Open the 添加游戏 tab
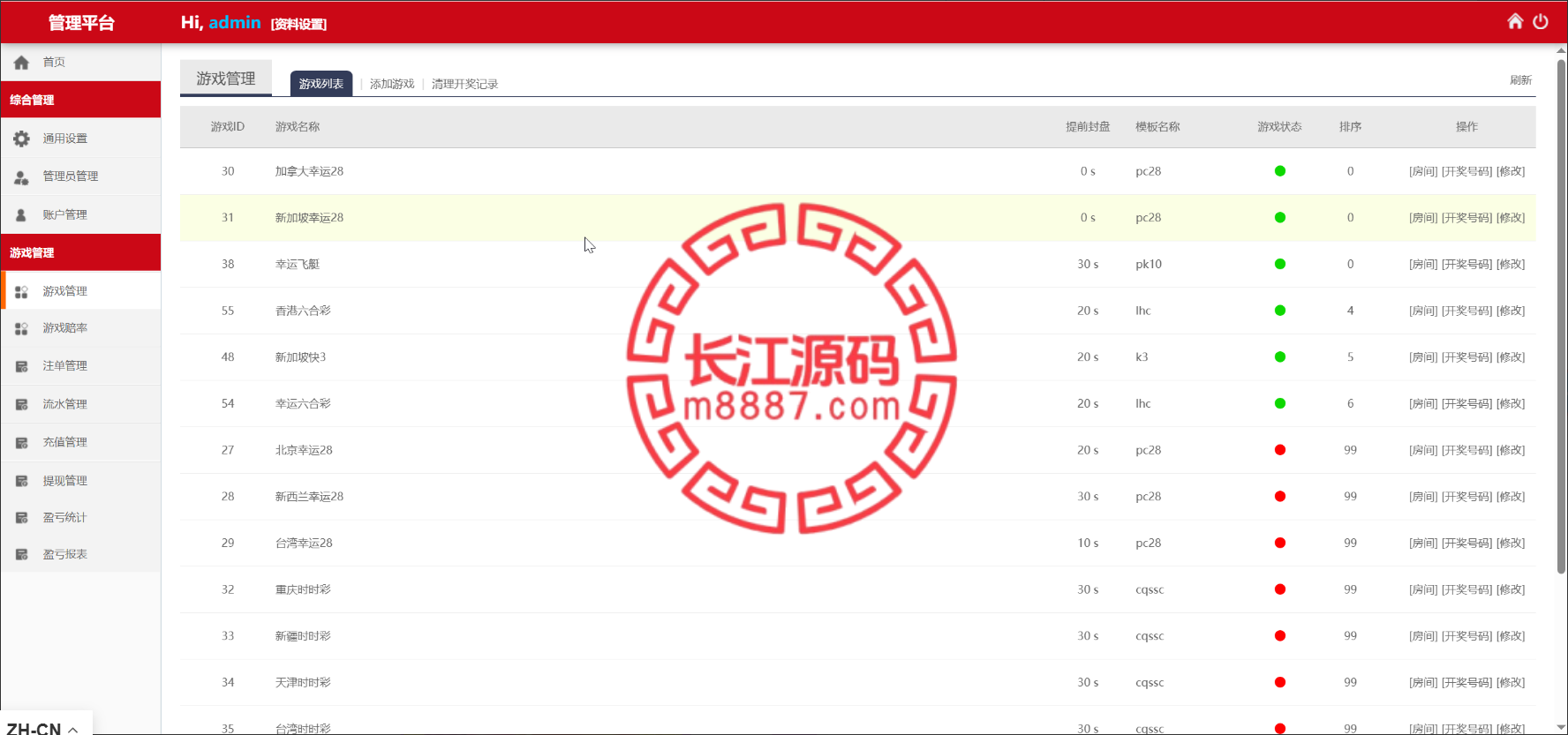1568x735 pixels. click(x=392, y=84)
